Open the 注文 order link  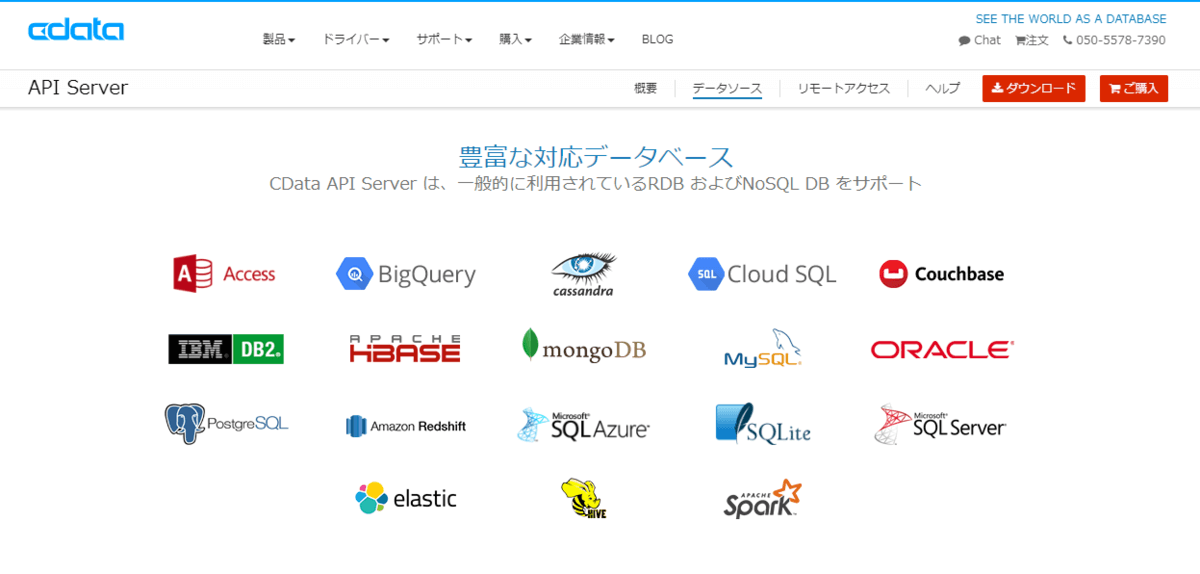pyautogui.click(x=1032, y=40)
